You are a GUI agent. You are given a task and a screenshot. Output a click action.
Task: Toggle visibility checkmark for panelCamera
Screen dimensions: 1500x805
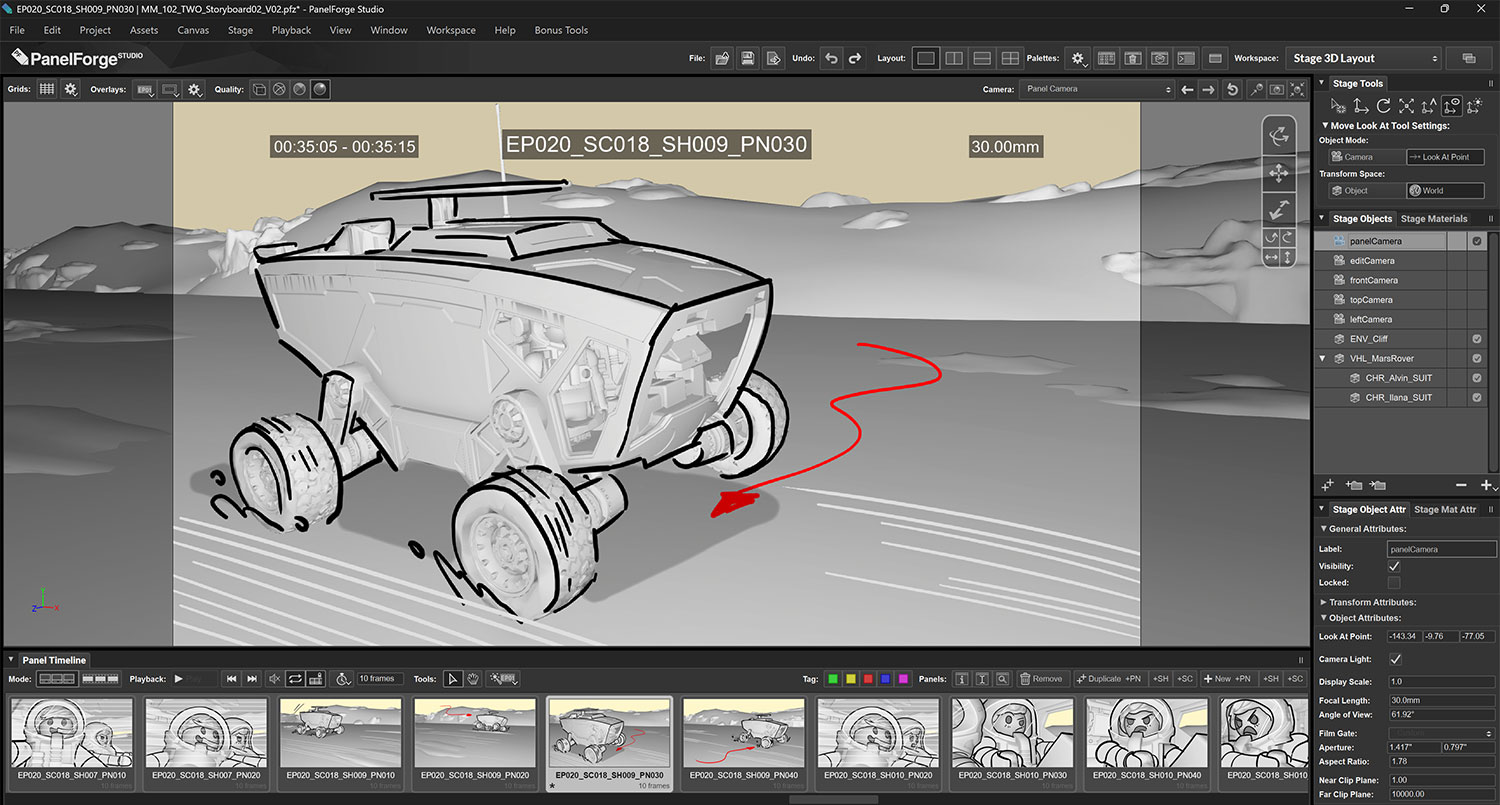(1476, 241)
